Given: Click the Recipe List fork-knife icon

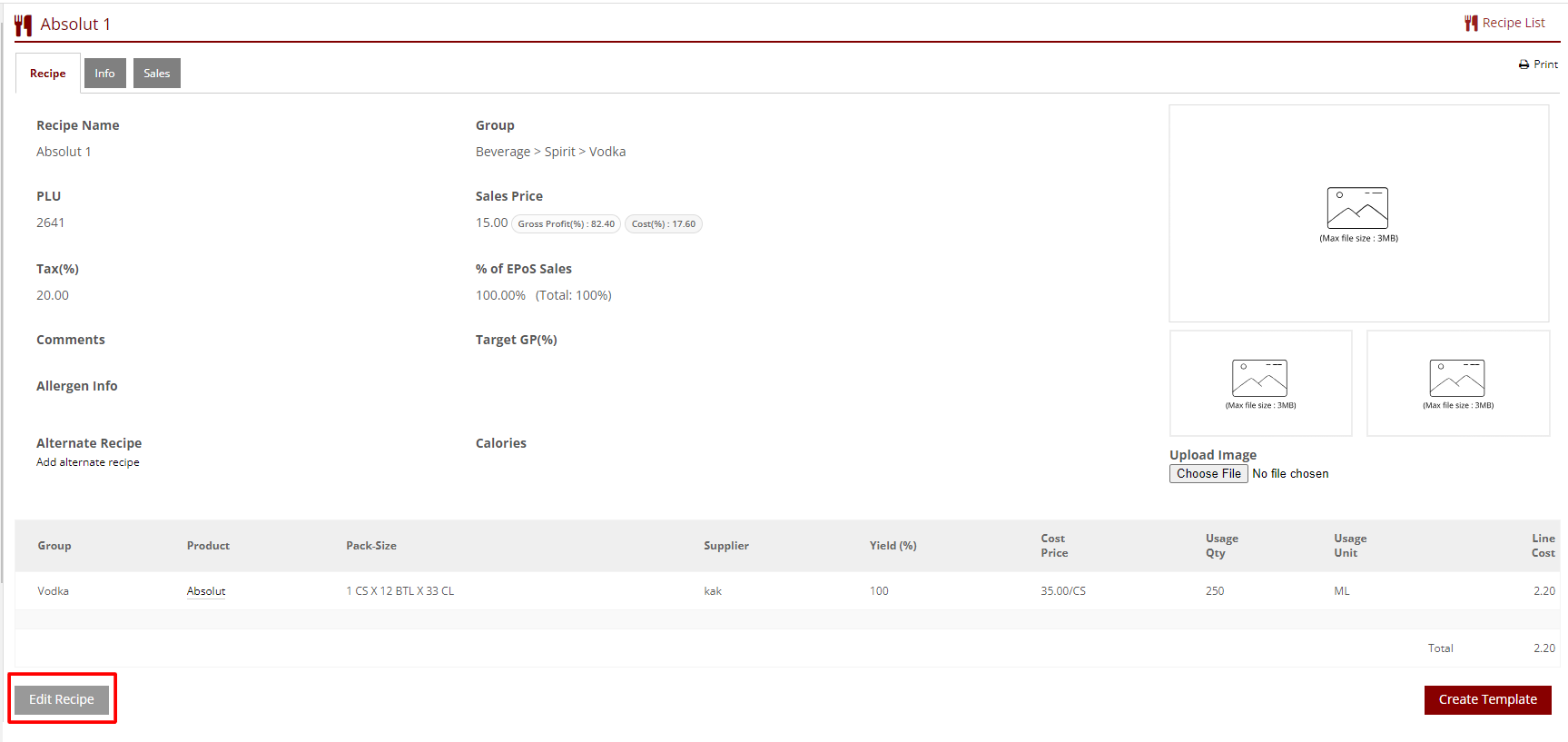Looking at the screenshot, I should coord(1471,23).
